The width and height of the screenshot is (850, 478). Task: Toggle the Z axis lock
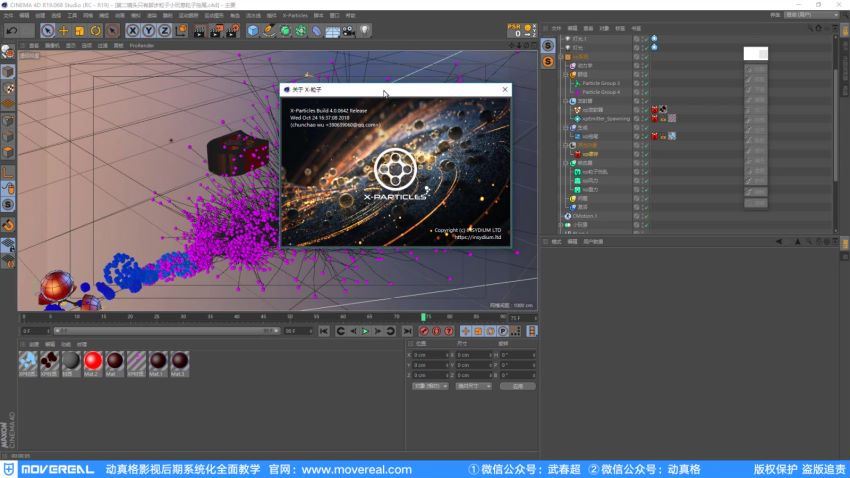click(164, 31)
